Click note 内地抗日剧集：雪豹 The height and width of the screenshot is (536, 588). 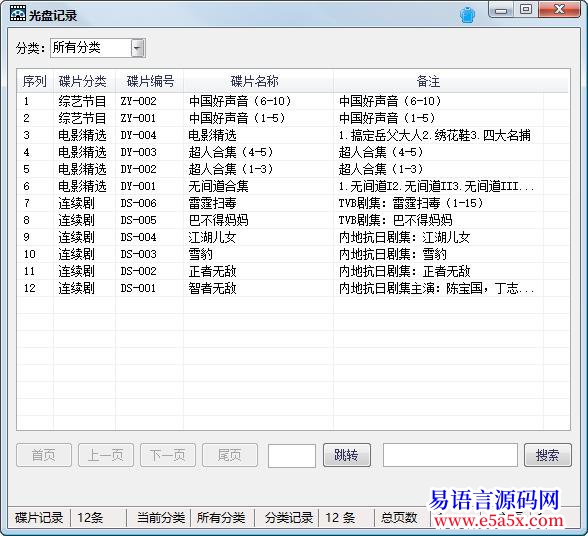[393, 254]
